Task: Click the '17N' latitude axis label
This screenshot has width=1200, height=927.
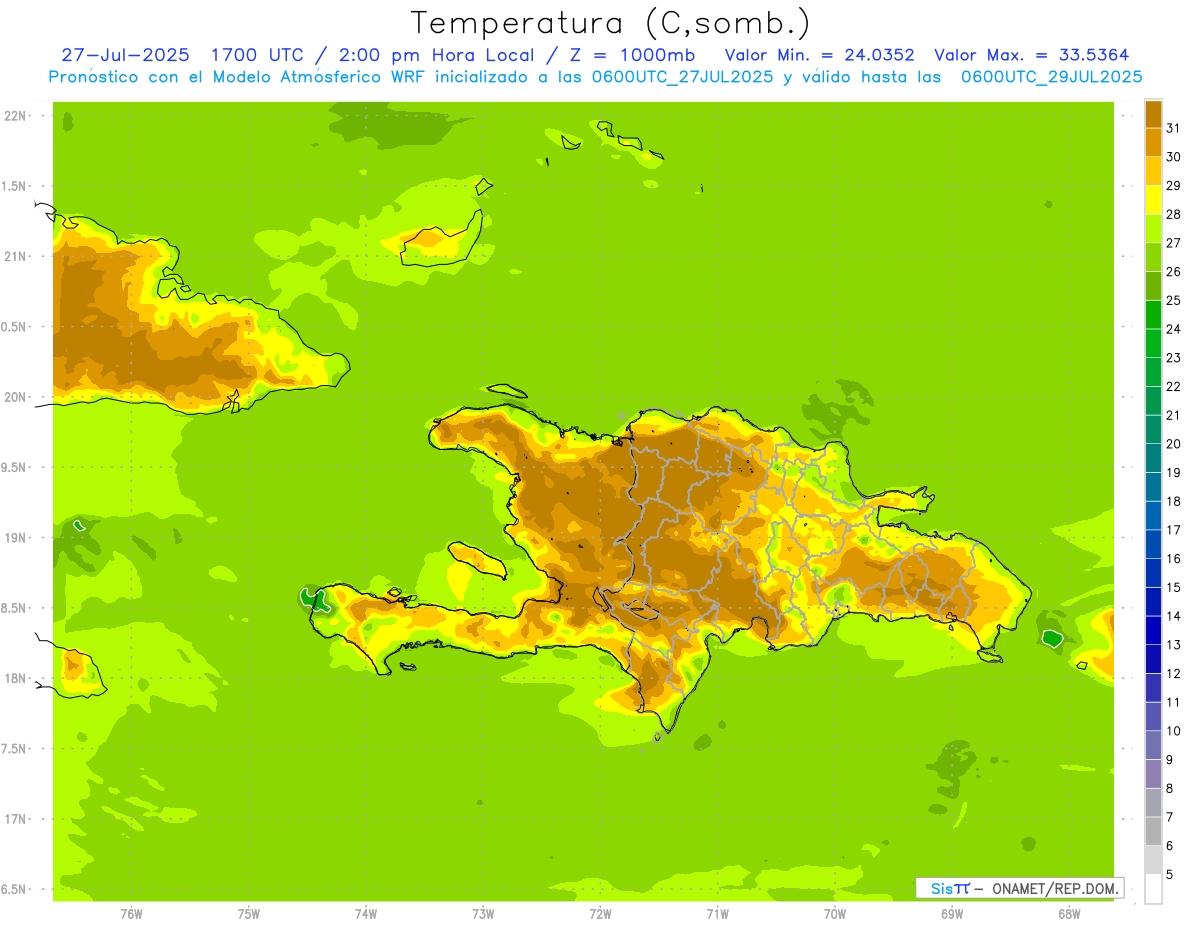Action: tap(15, 819)
